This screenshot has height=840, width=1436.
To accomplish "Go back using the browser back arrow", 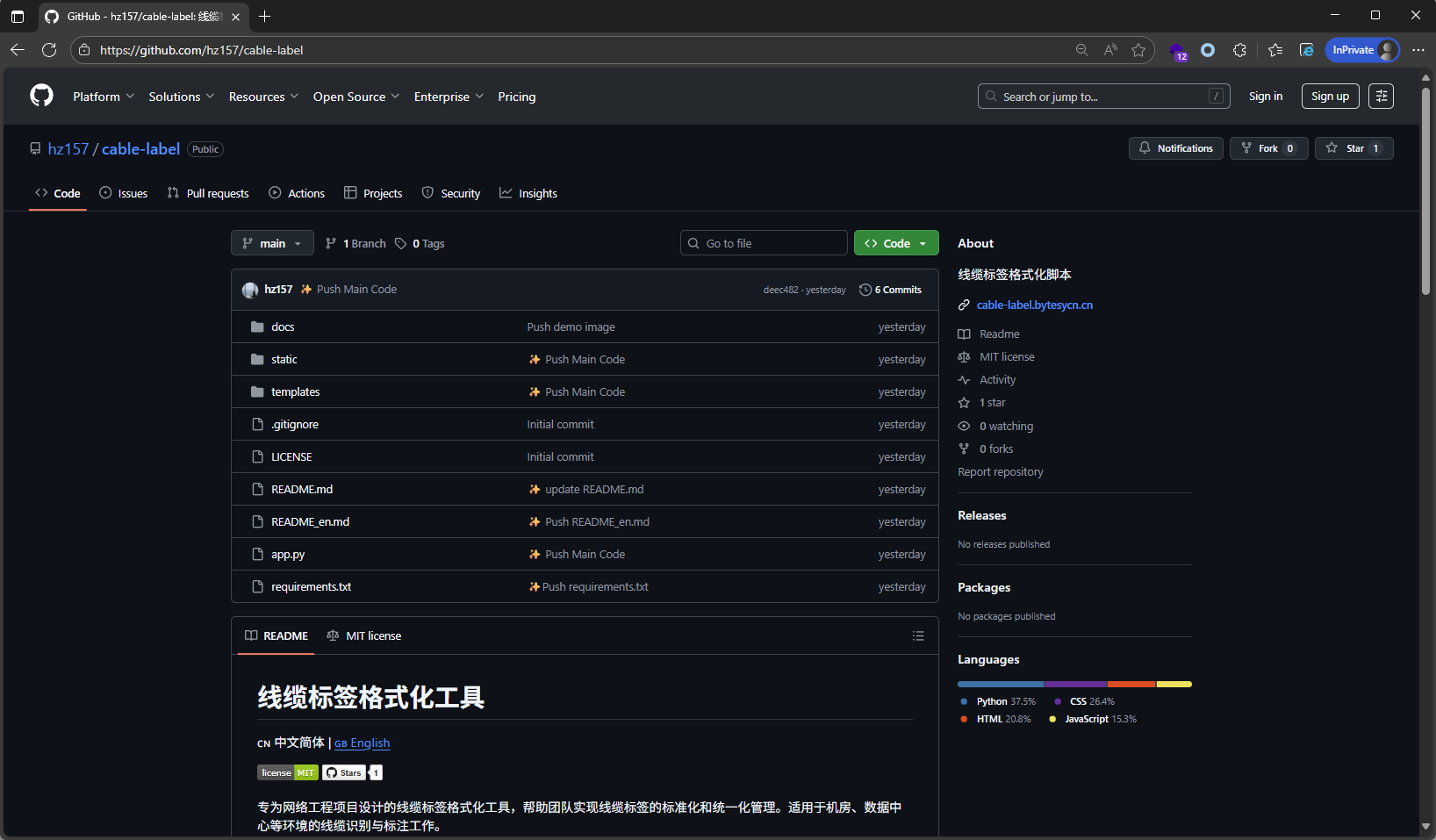I will click(x=18, y=50).
